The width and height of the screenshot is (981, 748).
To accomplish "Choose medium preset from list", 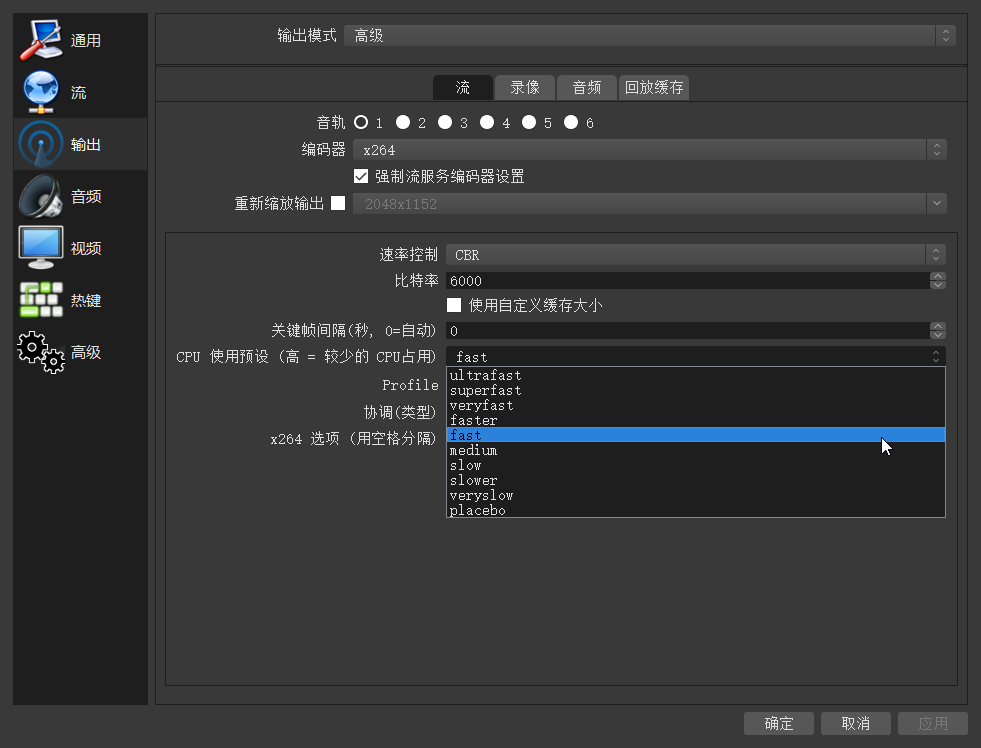I will (696, 450).
